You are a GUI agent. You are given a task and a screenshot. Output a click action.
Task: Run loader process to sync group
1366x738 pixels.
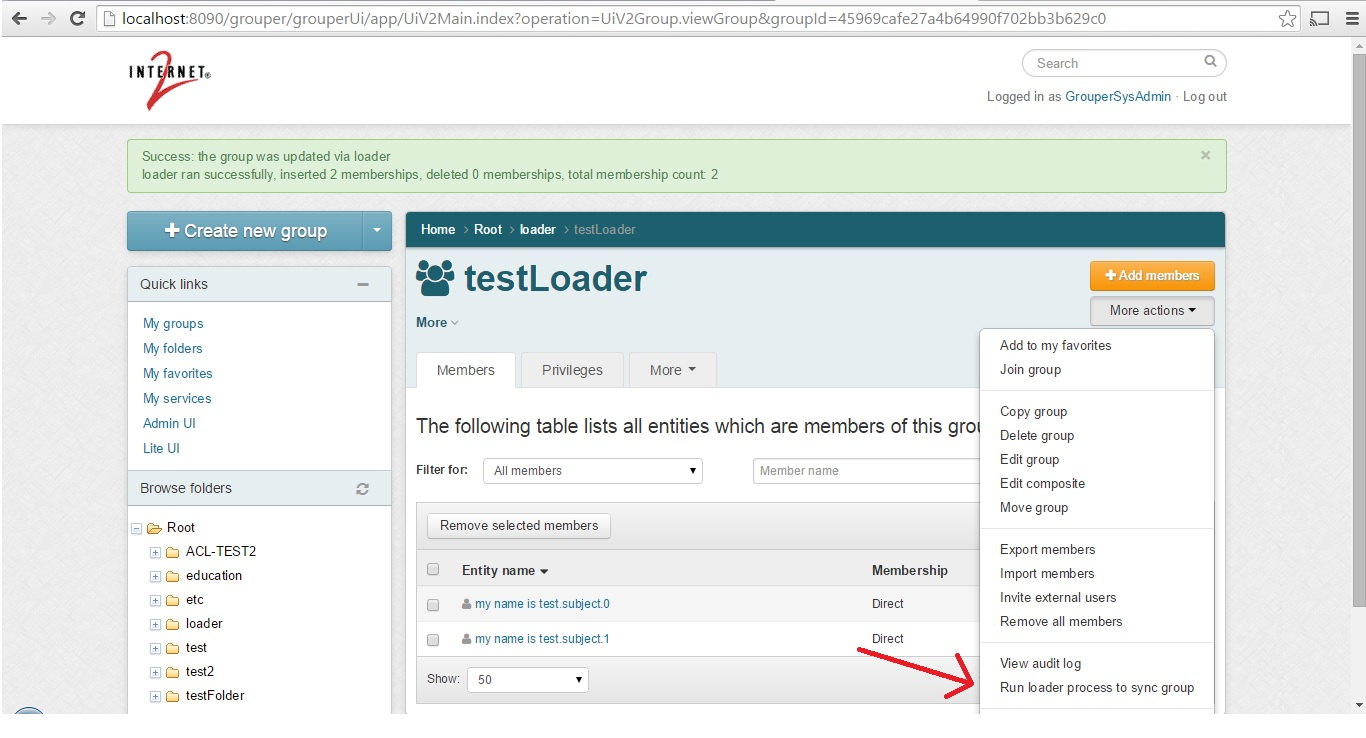point(1097,688)
